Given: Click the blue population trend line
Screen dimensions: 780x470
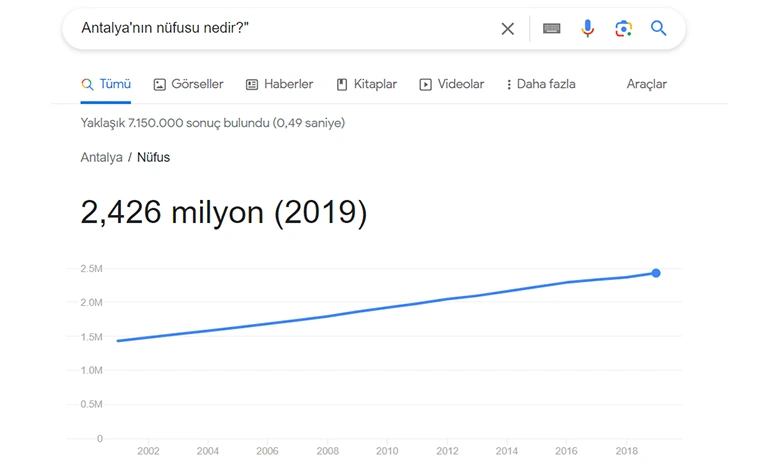Looking at the screenshot, I should (387, 308).
